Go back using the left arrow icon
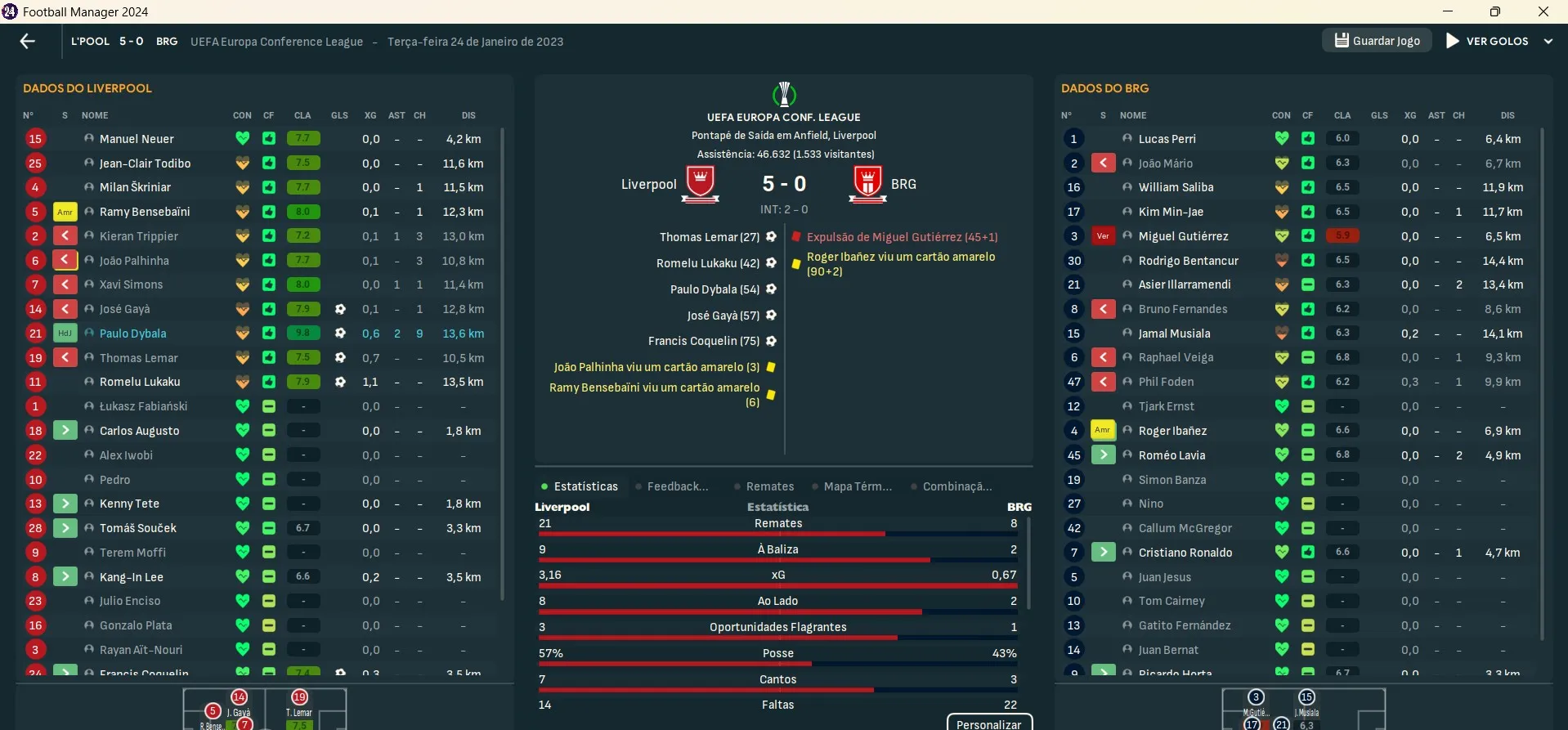 pyautogui.click(x=28, y=41)
